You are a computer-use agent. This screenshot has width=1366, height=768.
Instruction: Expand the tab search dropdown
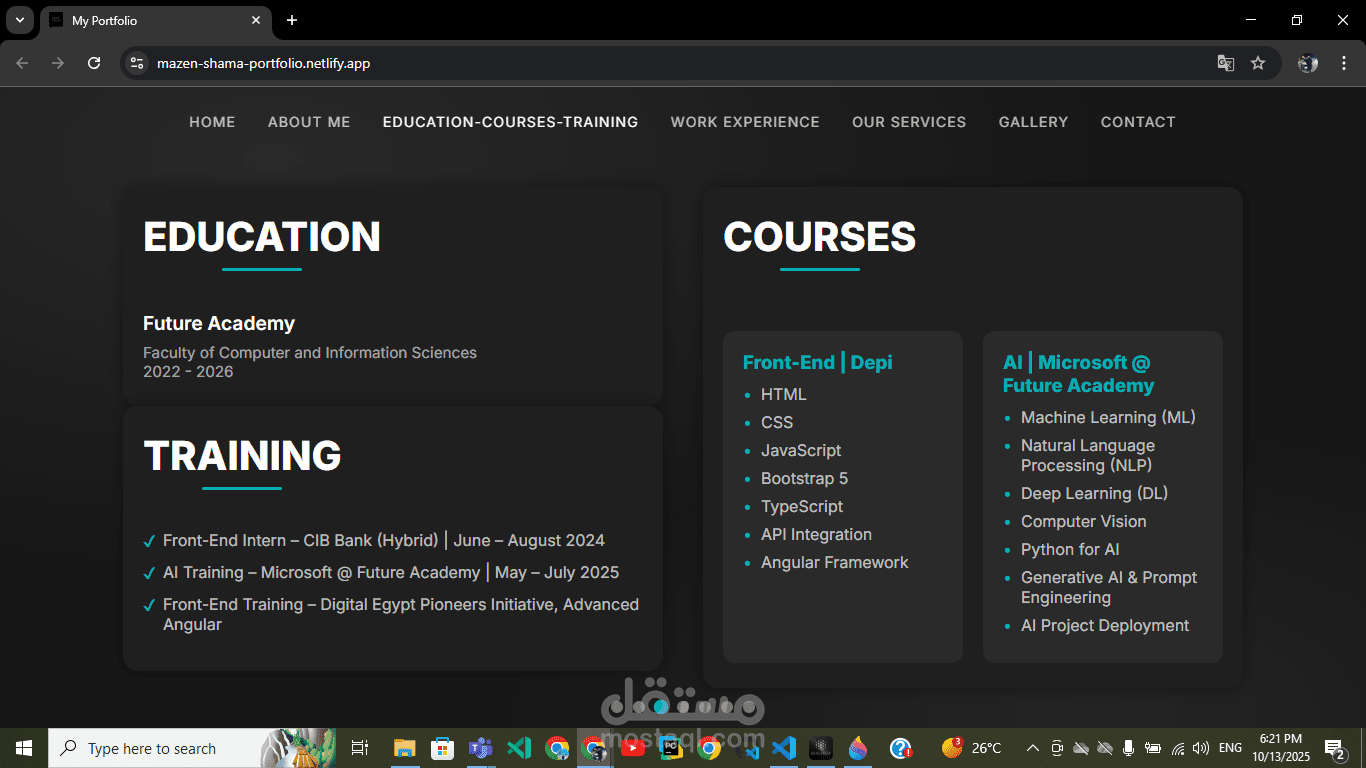[20, 20]
